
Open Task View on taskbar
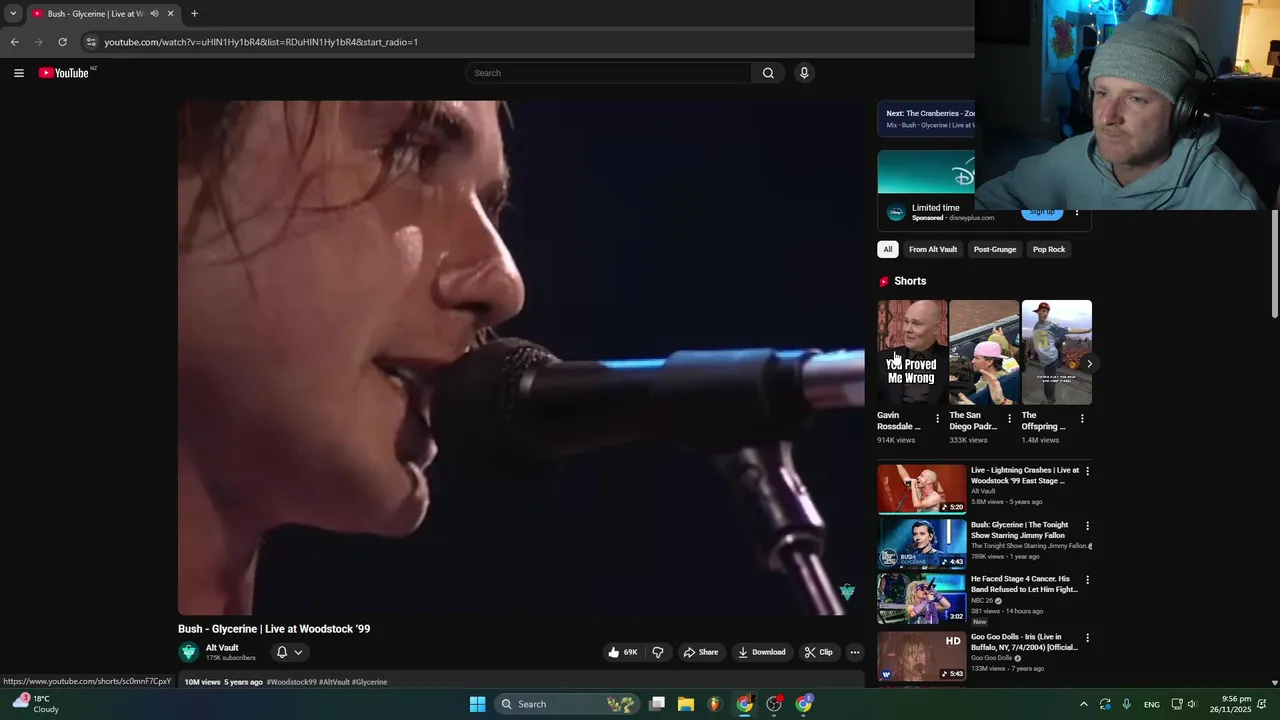click(x=657, y=704)
